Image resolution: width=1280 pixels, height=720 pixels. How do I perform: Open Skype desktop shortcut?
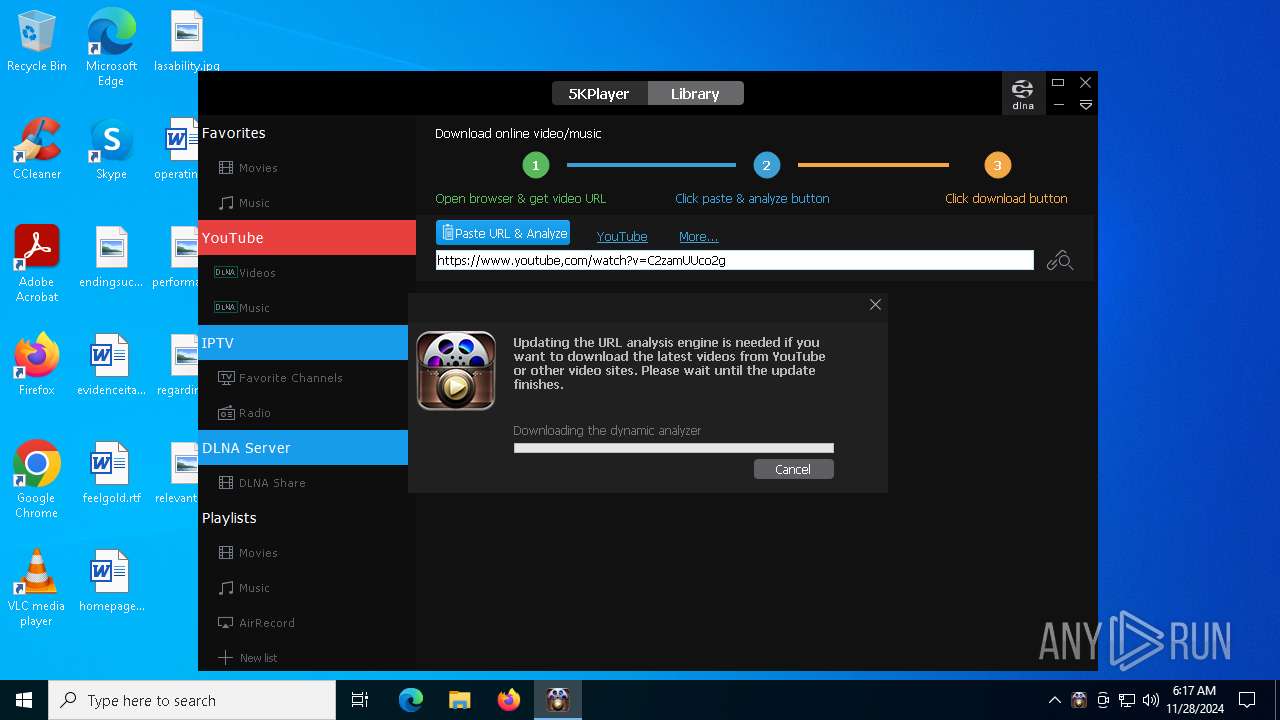111,150
